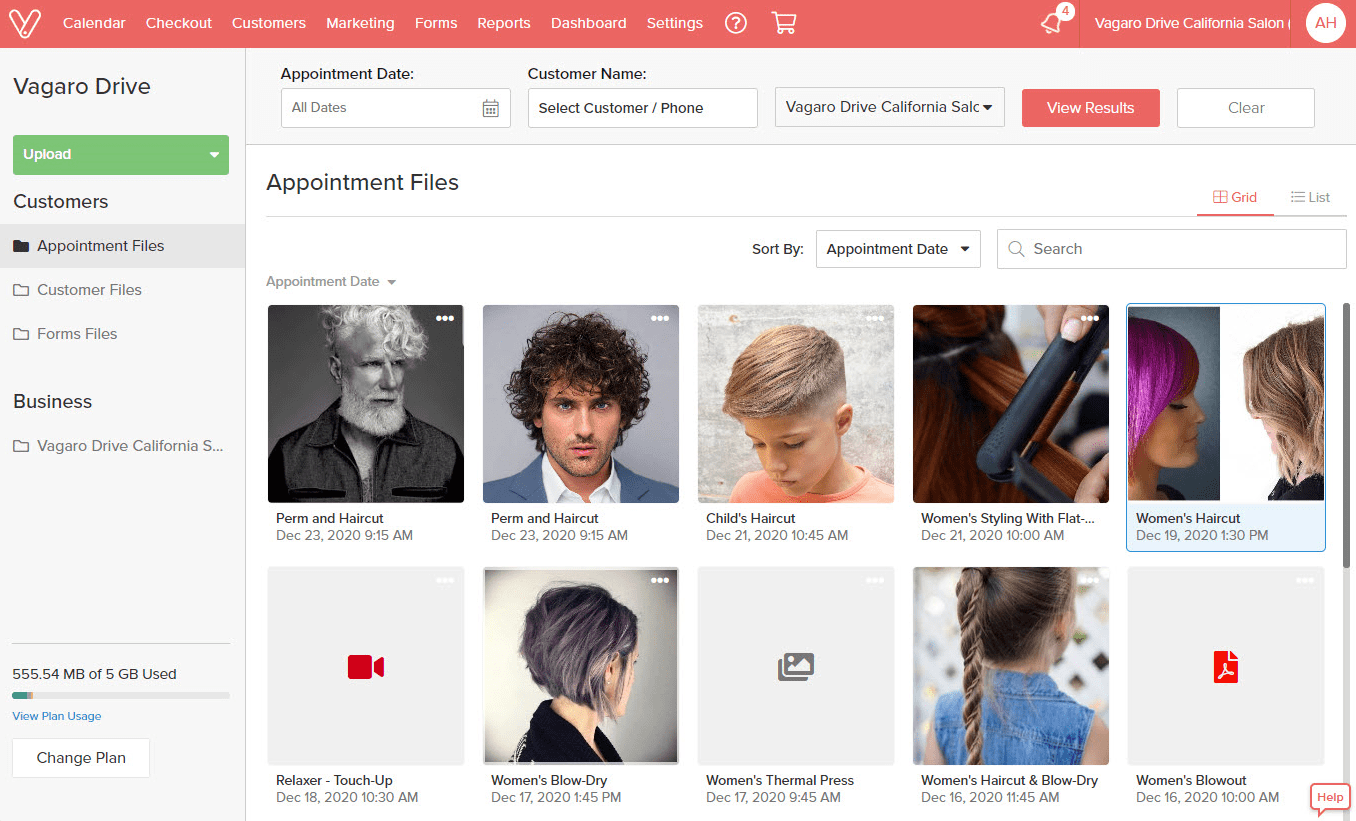The width and height of the screenshot is (1356, 821).
Task: Click the calendar icon in Appointment Date field
Action: pos(491,108)
